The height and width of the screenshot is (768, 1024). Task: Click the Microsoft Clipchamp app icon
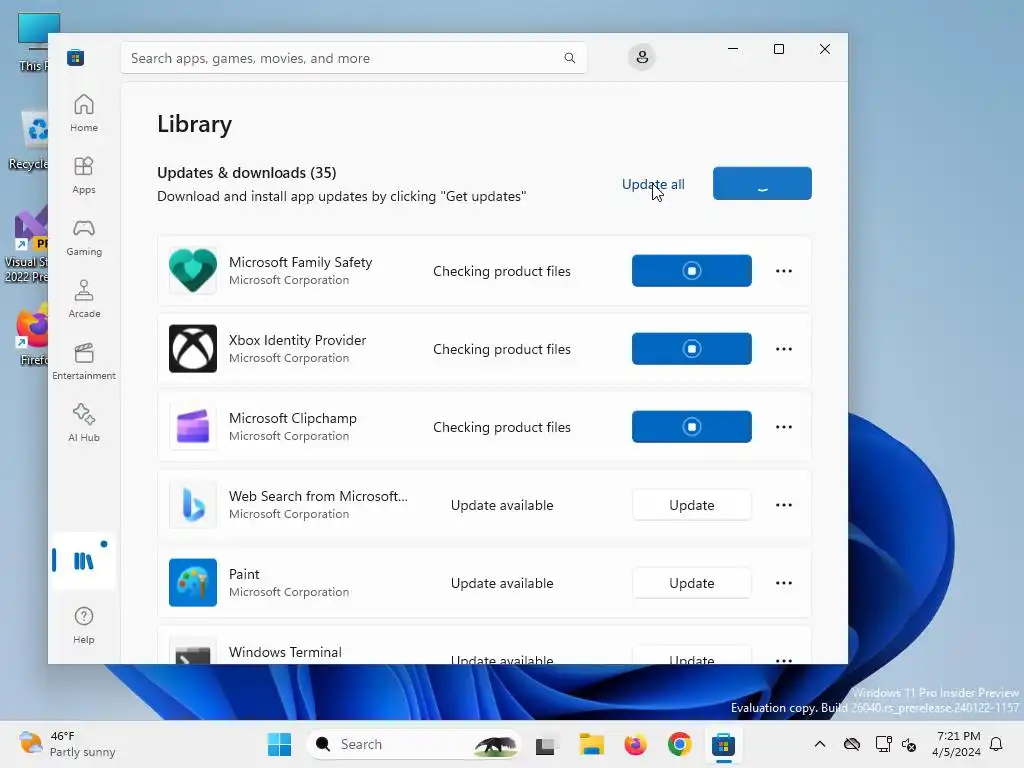pos(193,426)
